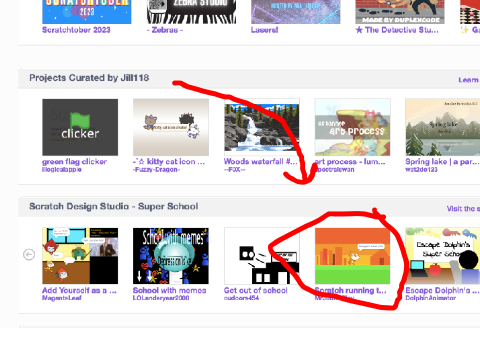Open the Scratch running project thumbnail
The height and width of the screenshot is (360, 480).
pos(353,256)
